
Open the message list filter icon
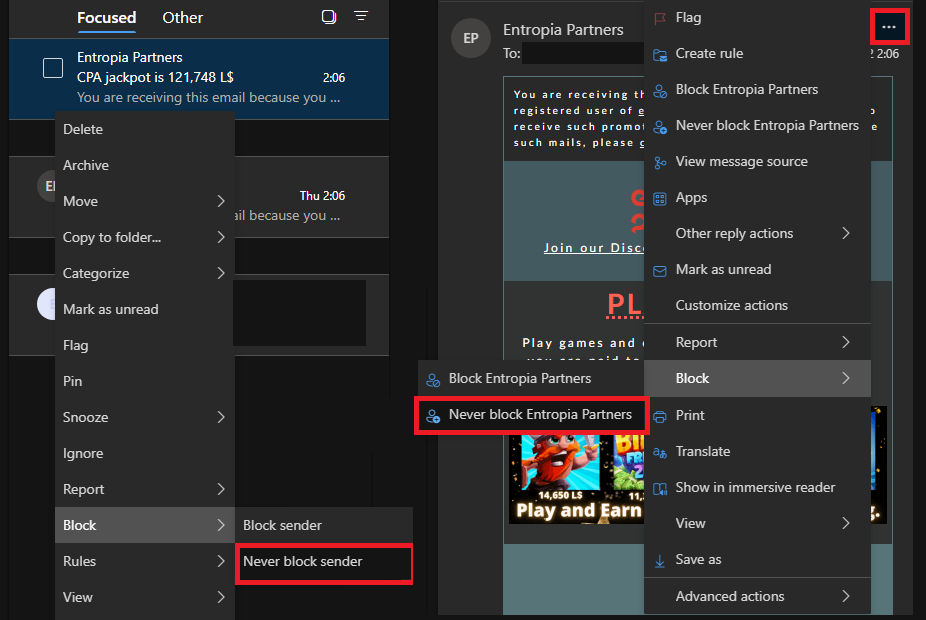(x=361, y=16)
